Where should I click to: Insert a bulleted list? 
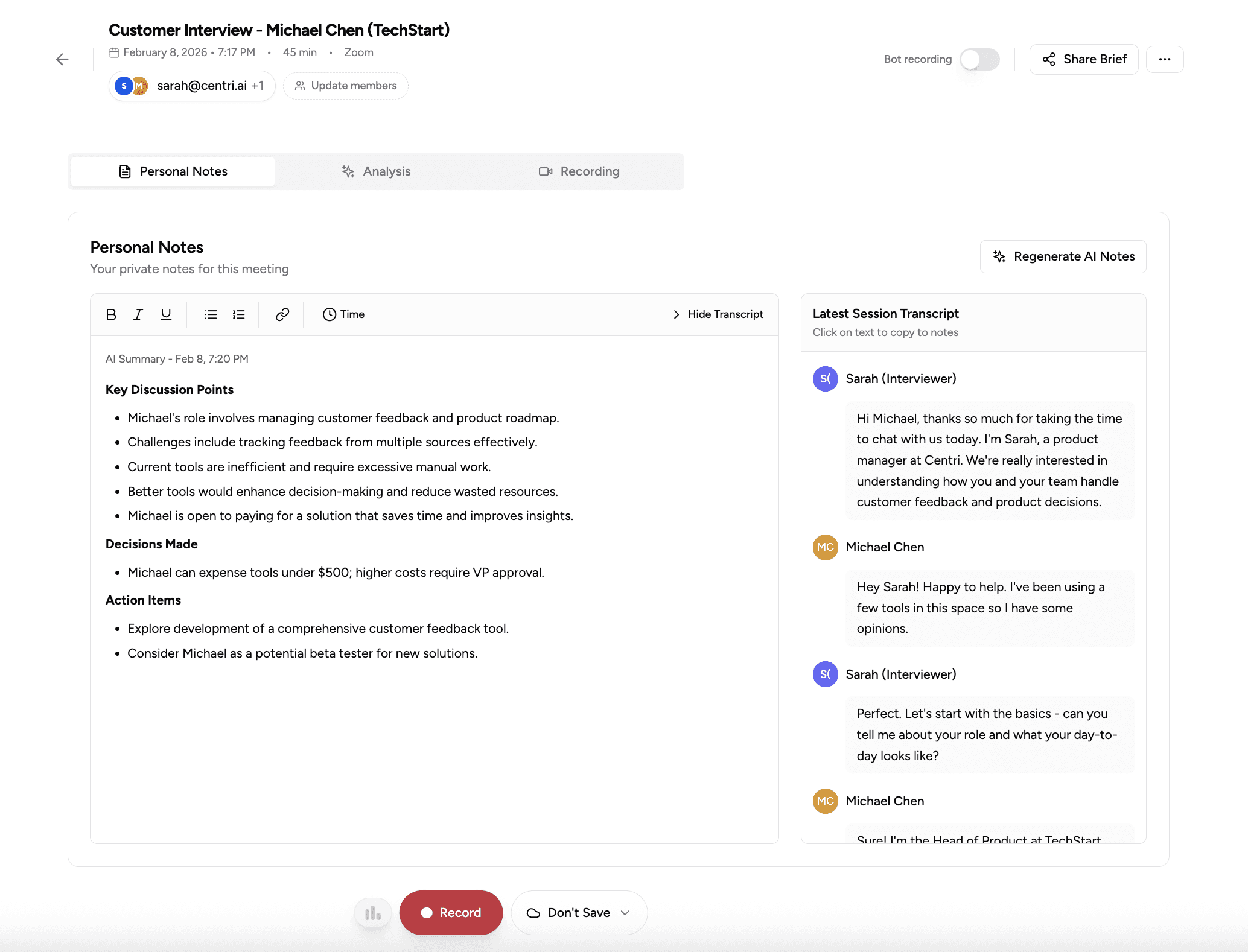[210, 314]
